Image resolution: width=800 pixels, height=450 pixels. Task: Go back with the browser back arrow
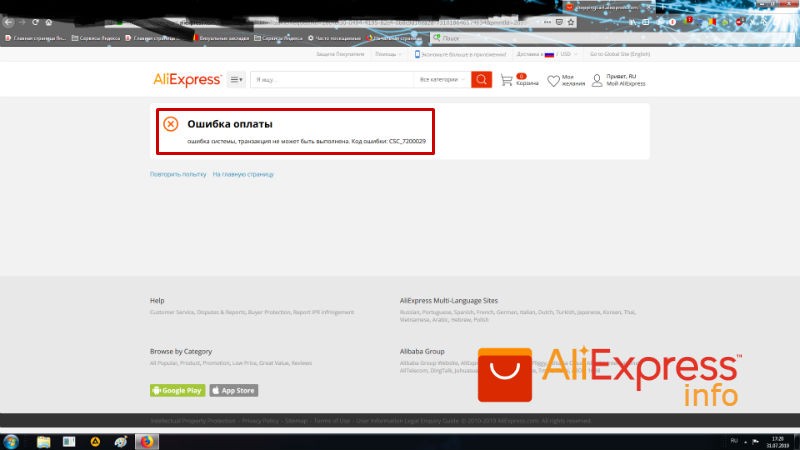(8, 22)
